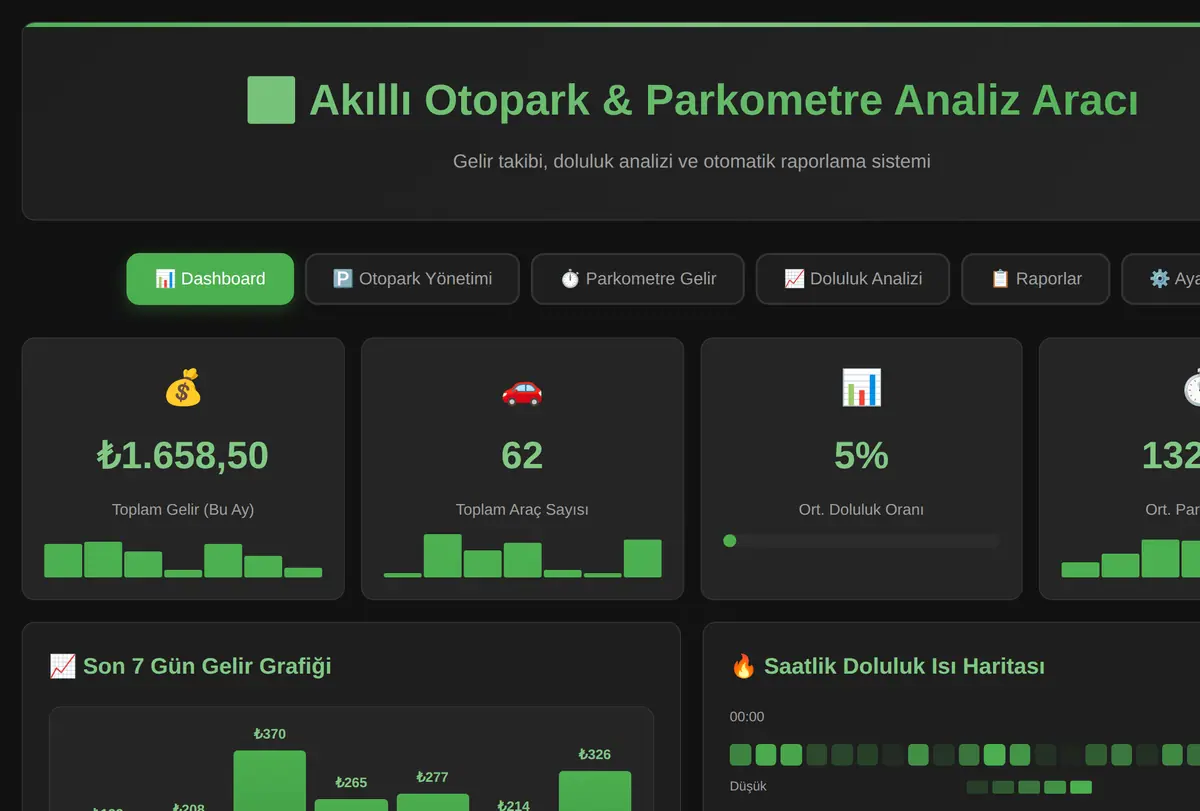Click the ₺1.658,50 total revenue value
Screen dimensions: 1200x811
pyautogui.click(x=183, y=456)
